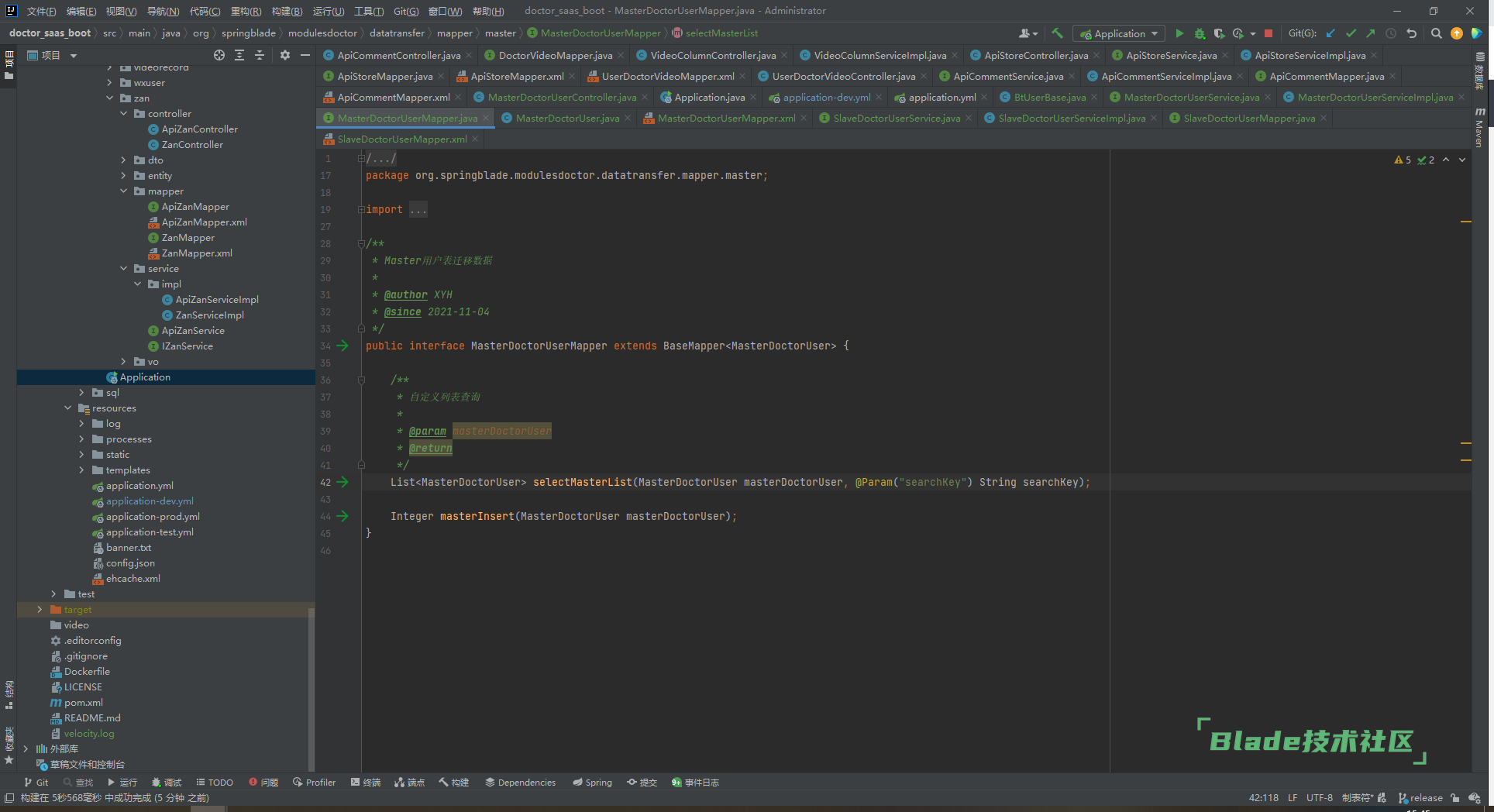Open the 端点 endpoints tool window
Viewport: 1494px width, 812px height.
tap(410, 782)
